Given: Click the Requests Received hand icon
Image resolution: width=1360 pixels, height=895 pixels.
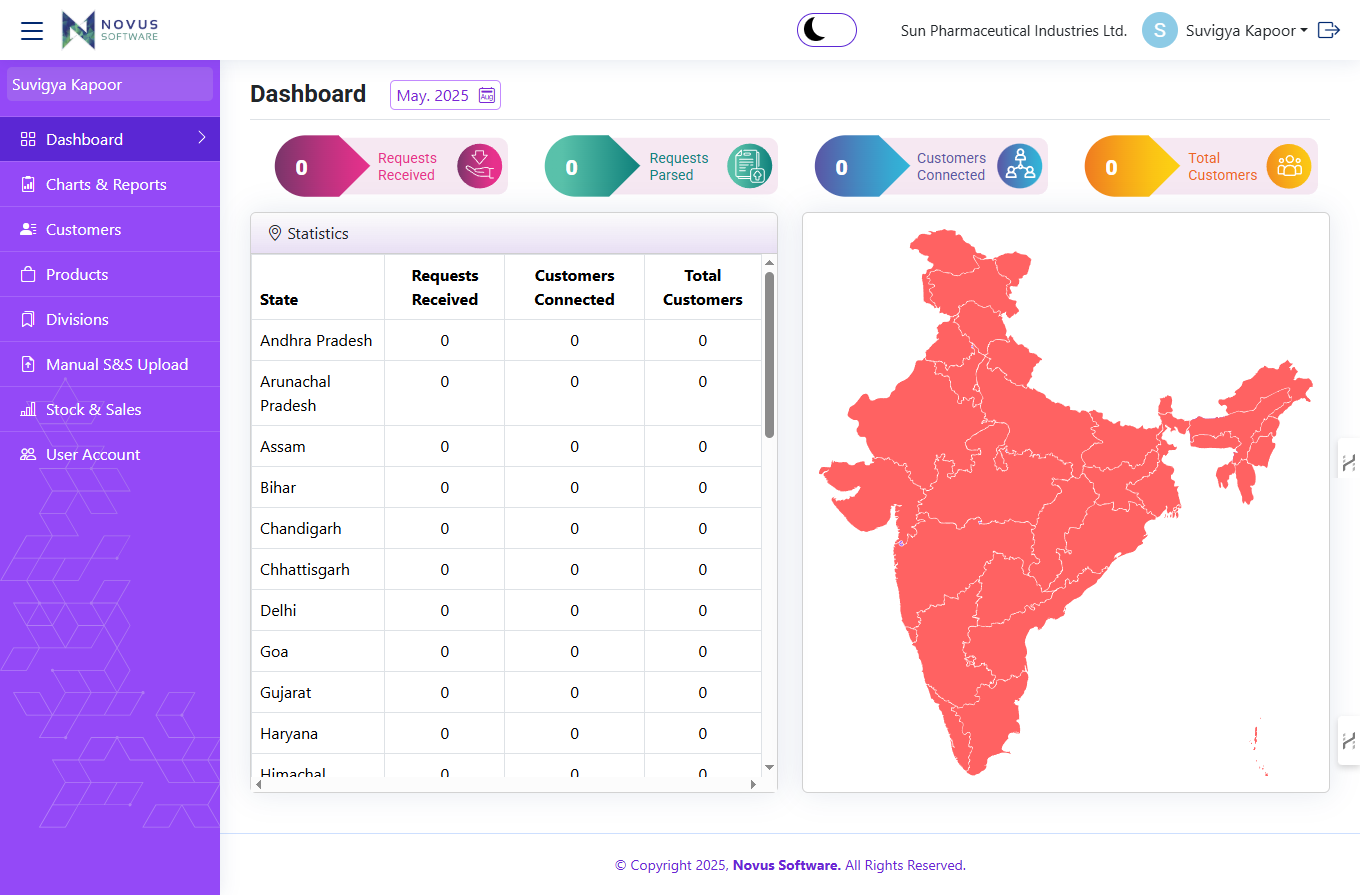Looking at the screenshot, I should pos(479,166).
